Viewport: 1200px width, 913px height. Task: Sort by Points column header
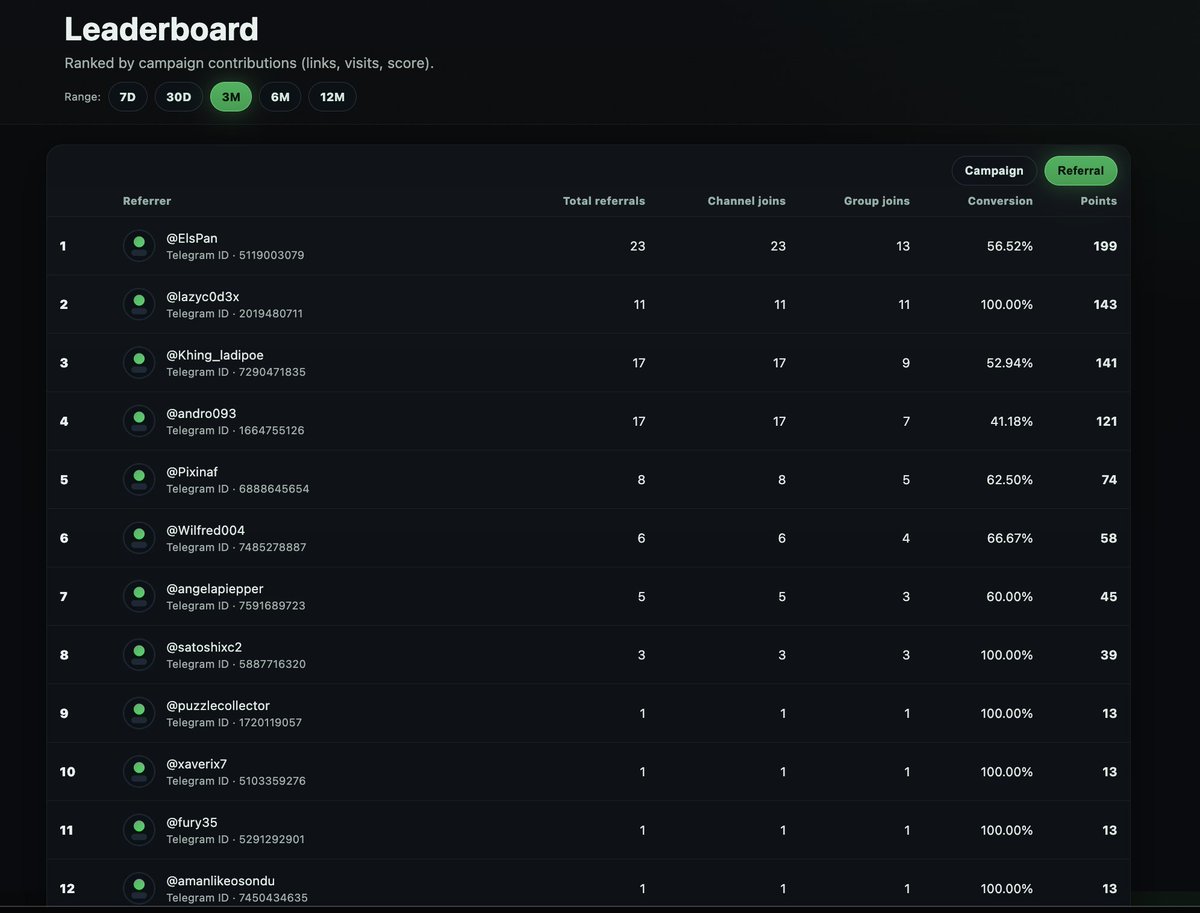pos(1099,201)
